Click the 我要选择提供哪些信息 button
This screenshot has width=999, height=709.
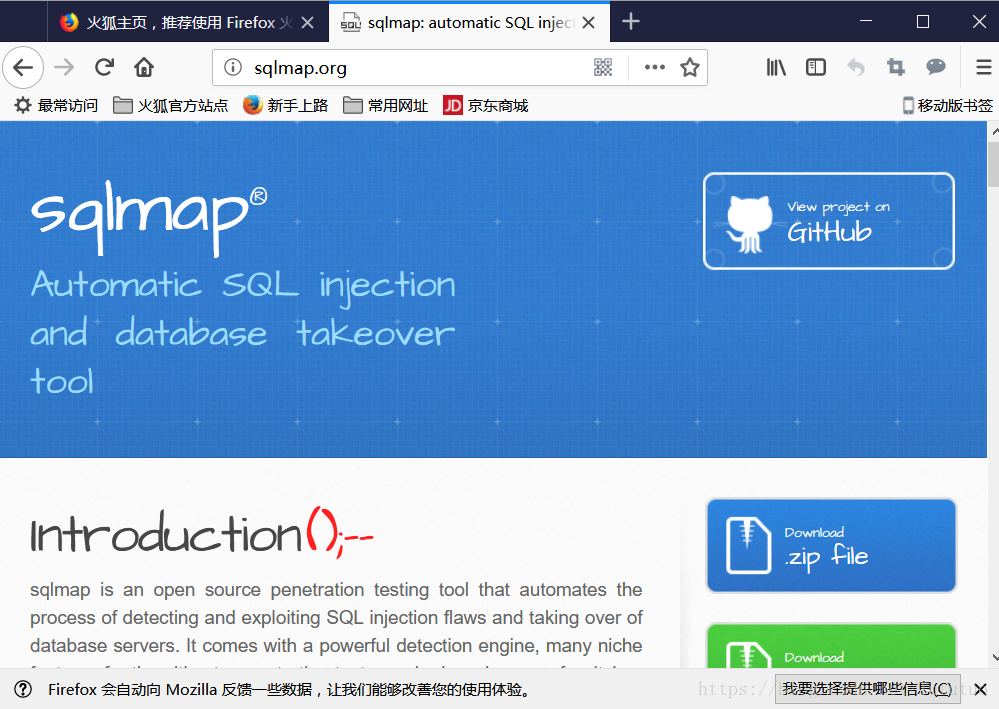click(x=867, y=689)
